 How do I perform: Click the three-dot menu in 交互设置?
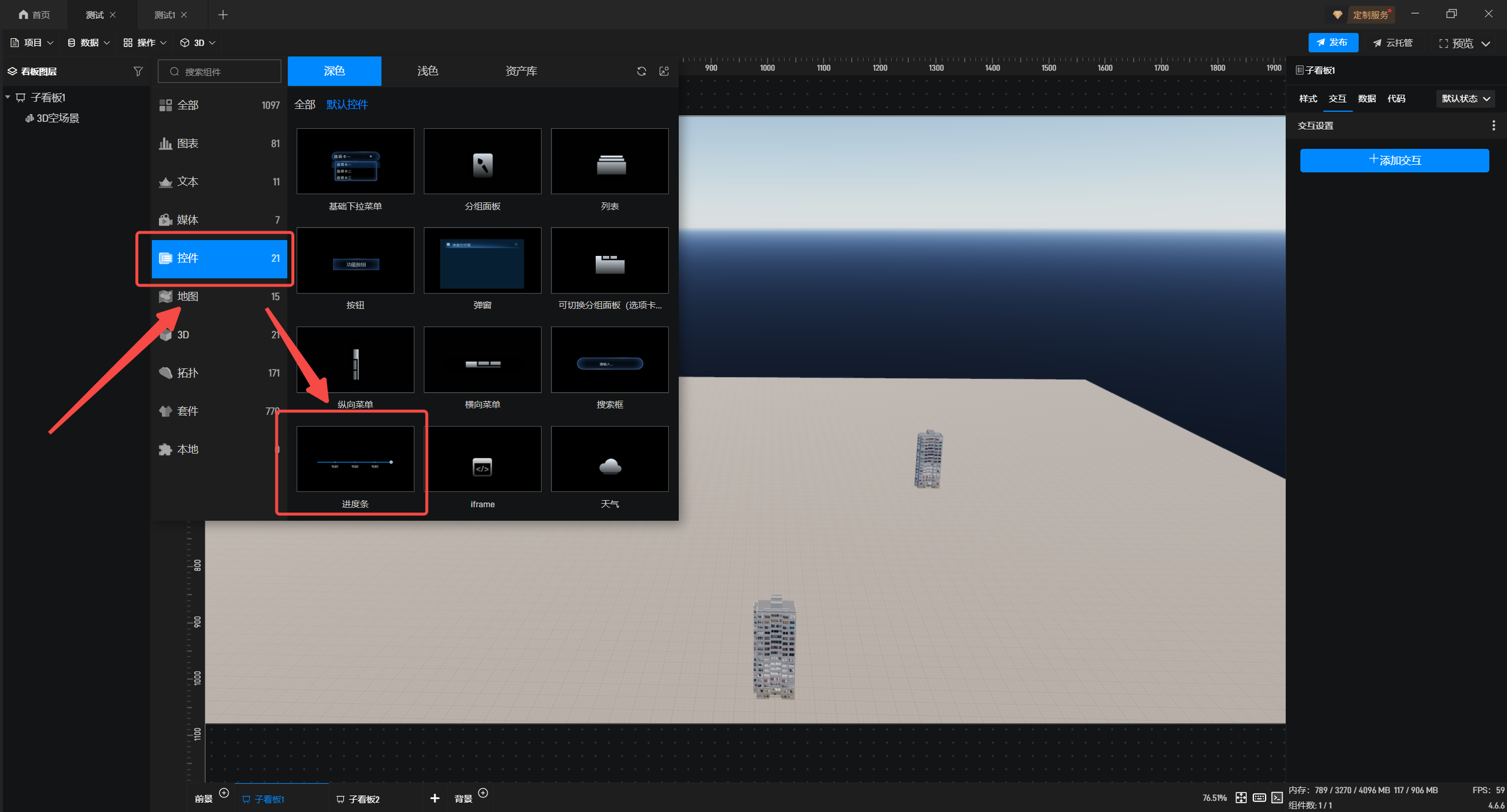1493,125
